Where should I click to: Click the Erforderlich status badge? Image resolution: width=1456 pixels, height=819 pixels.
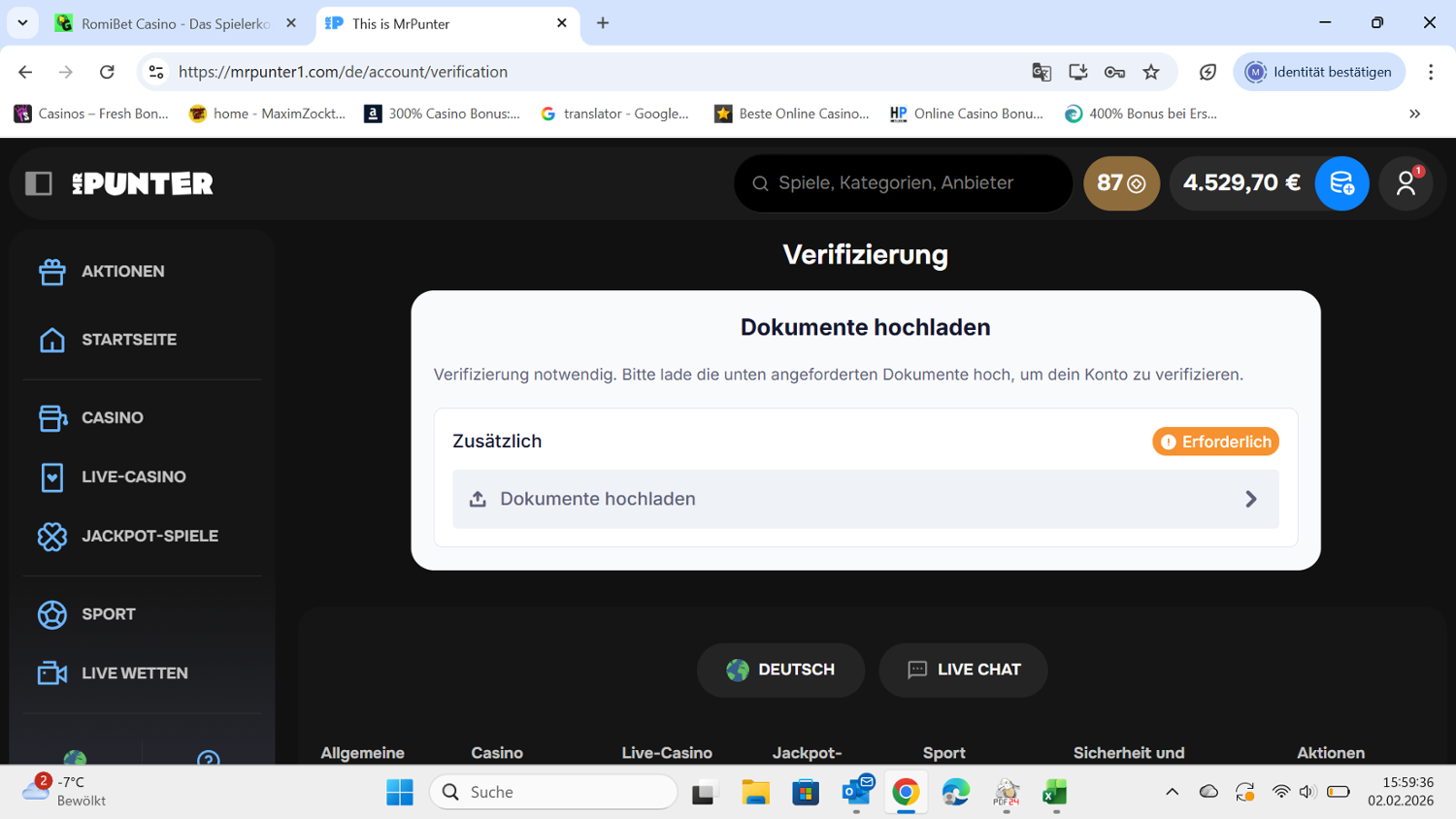coord(1215,442)
